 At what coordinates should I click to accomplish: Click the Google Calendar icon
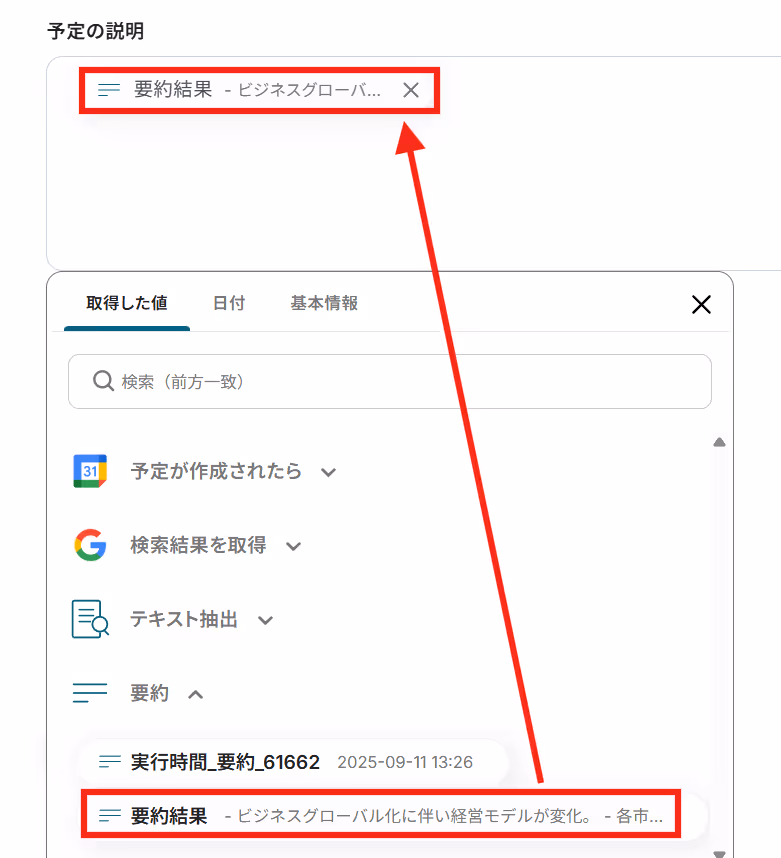pos(90,471)
